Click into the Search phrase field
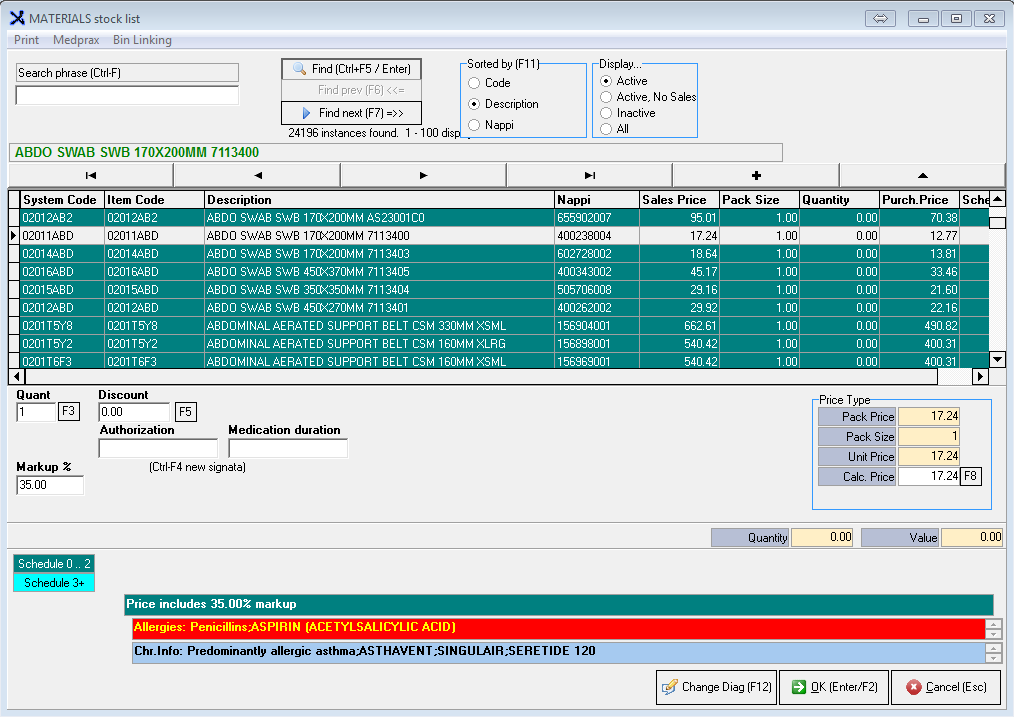Viewport: 1014px width, 717px height. 127,96
